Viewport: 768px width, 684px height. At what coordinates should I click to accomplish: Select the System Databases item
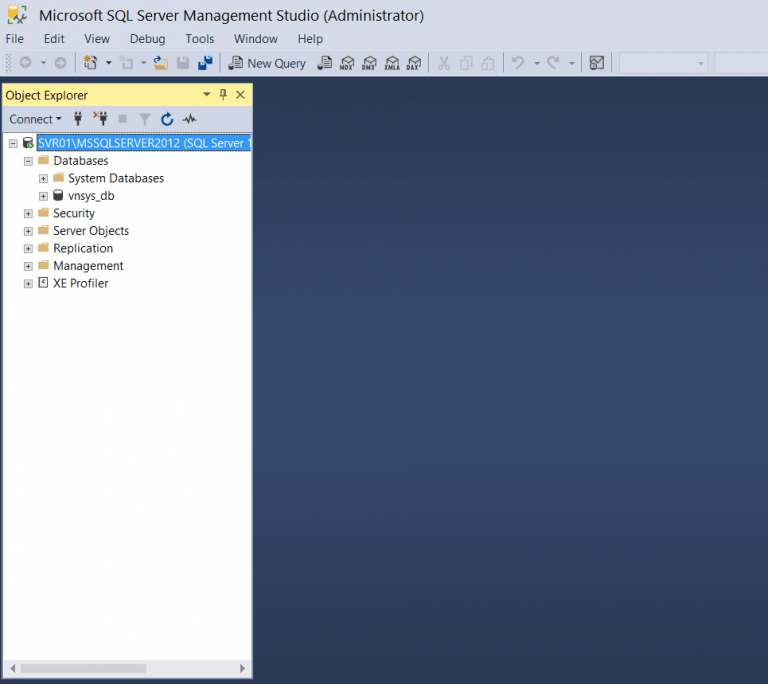point(116,178)
